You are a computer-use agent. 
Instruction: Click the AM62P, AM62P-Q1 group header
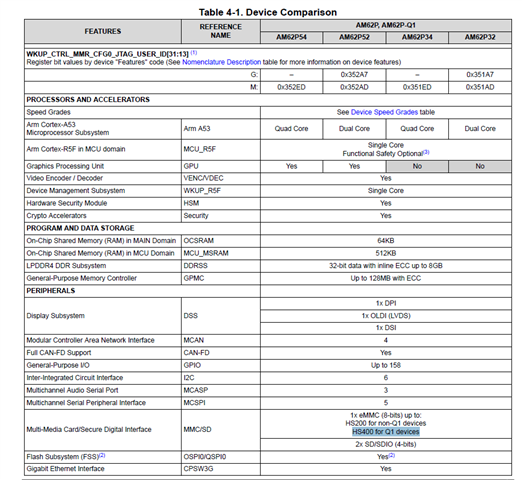[x=386, y=25]
